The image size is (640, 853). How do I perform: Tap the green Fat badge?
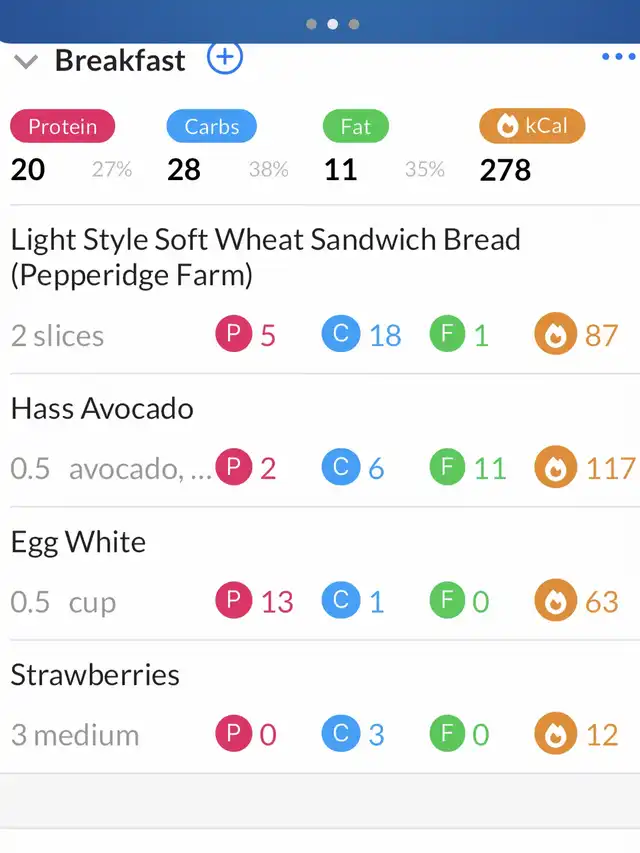coord(355,127)
